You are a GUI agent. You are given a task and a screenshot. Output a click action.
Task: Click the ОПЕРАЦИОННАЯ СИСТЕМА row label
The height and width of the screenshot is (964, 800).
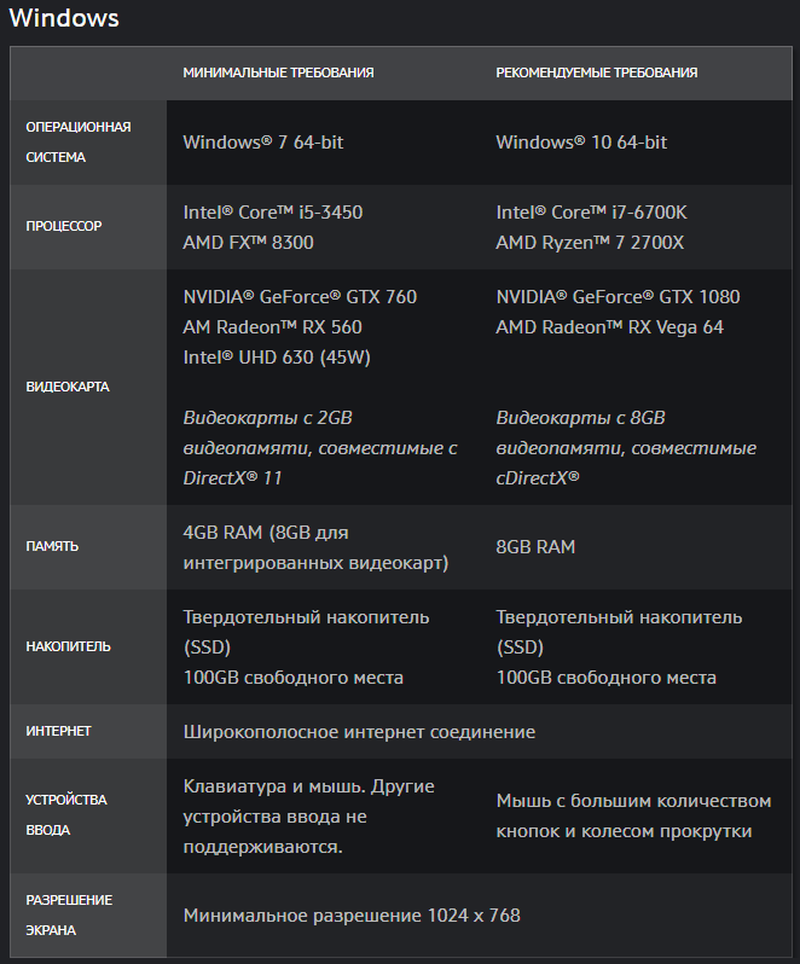78,142
